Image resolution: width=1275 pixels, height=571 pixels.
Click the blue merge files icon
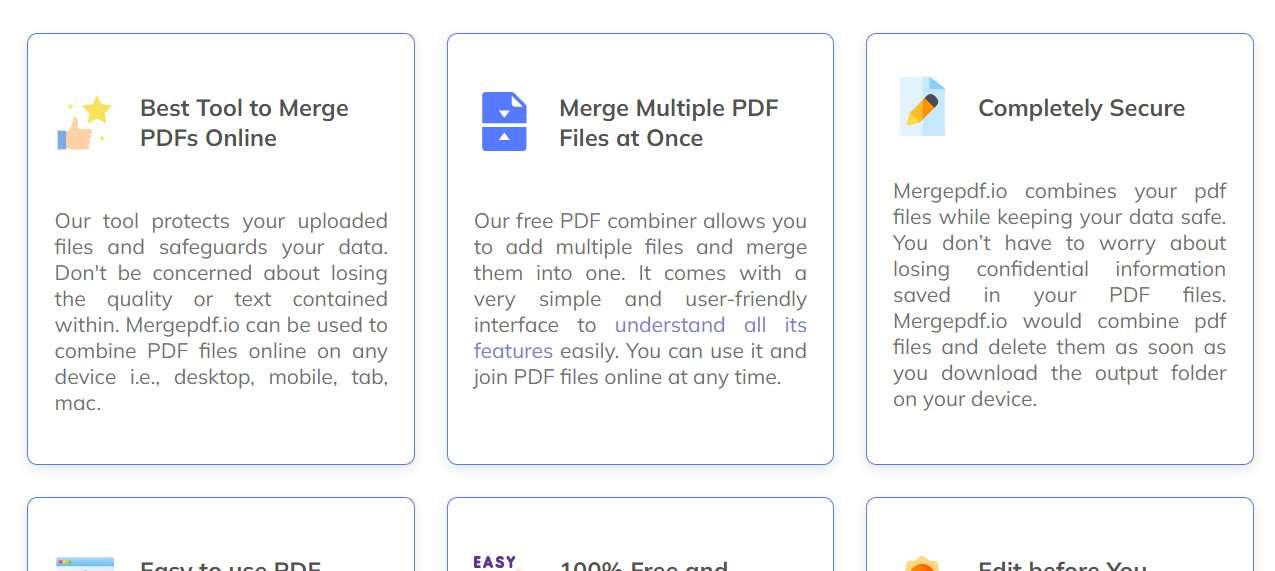tap(504, 122)
